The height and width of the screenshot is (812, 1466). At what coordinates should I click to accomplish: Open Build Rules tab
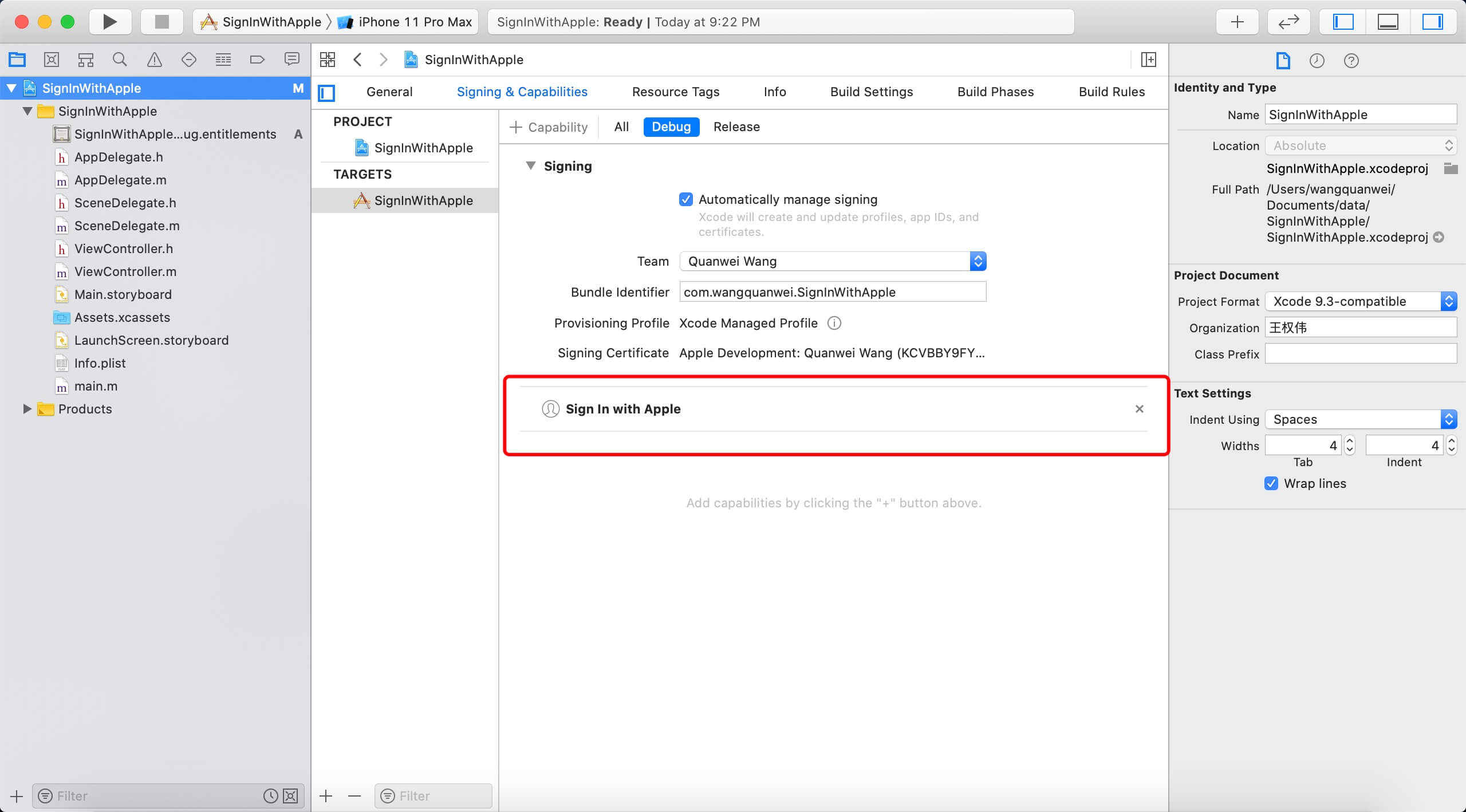pyautogui.click(x=1112, y=92)
